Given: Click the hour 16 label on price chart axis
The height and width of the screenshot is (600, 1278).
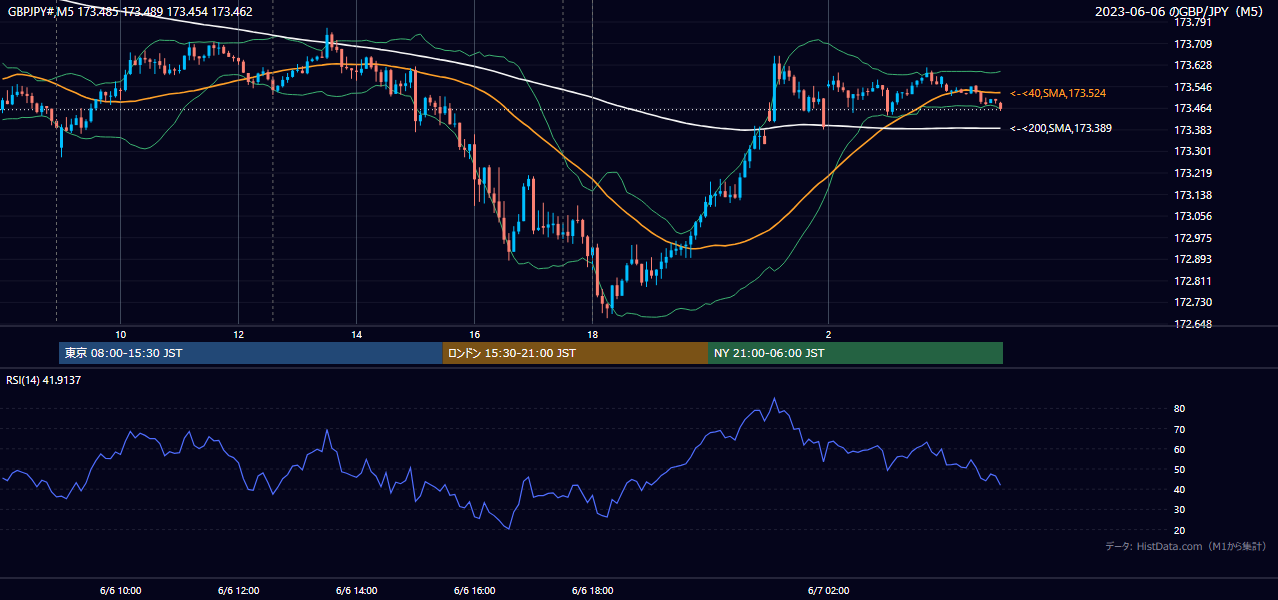Looking at the screenshot, I should (474, 334).
